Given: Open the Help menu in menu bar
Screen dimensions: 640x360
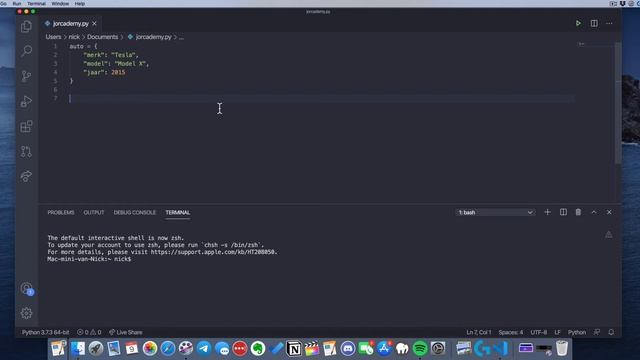Looking at the screenshot, I should tap(80, 3).
